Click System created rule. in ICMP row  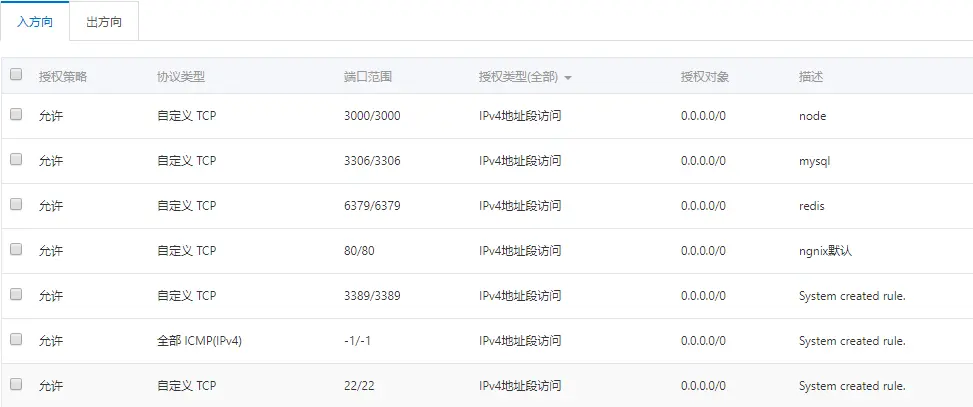(x=852, y=341)
